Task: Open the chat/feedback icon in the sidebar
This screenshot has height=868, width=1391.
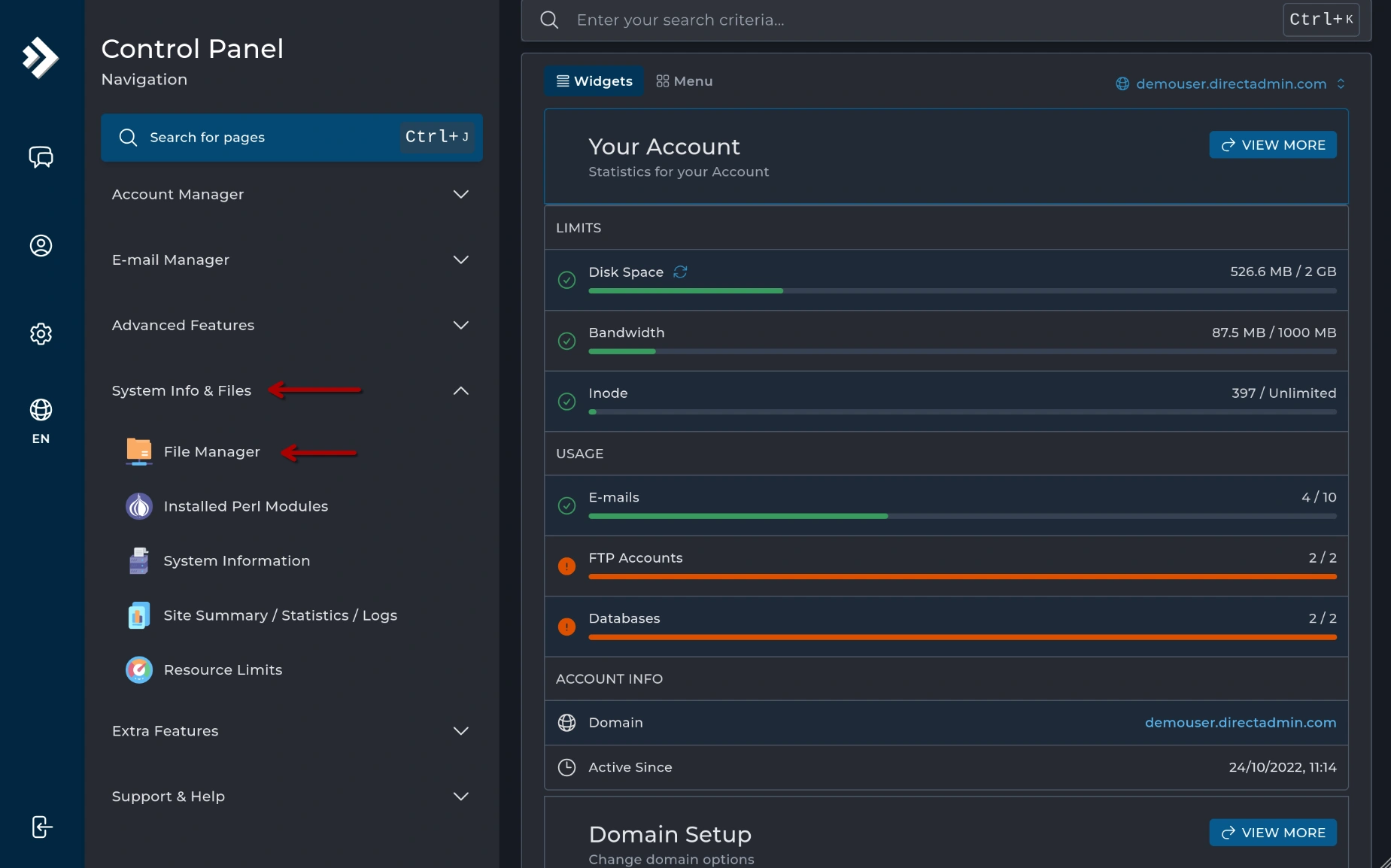Action: pos(41,157)
